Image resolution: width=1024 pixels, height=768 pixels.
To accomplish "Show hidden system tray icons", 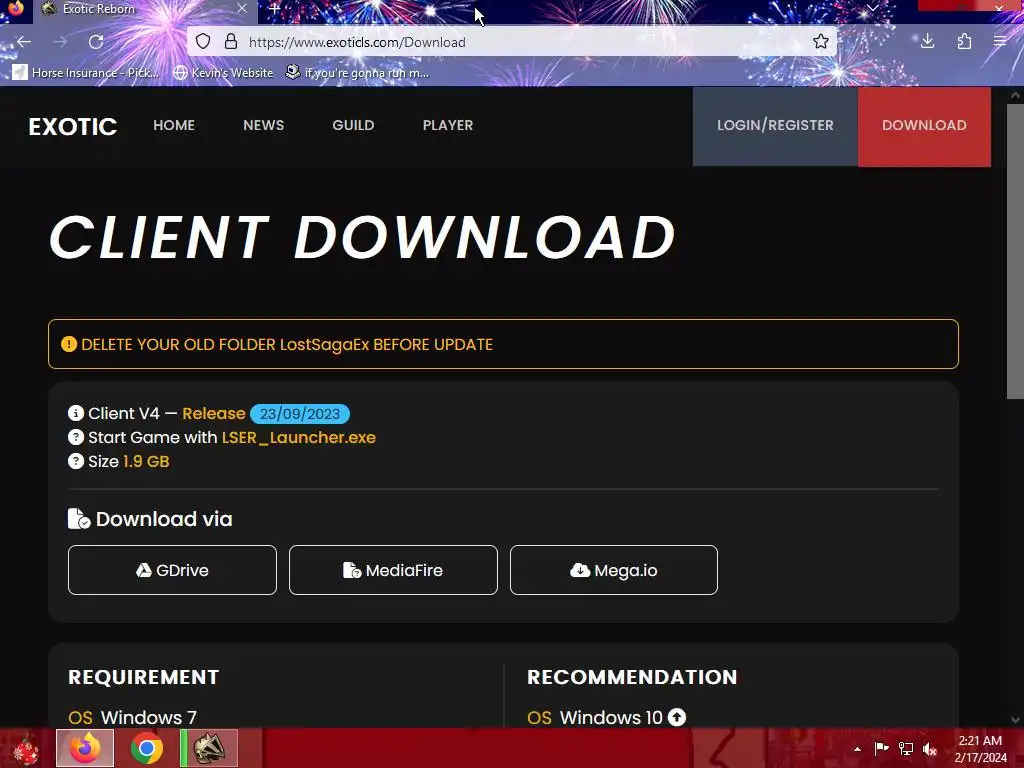I will point(857,748).
